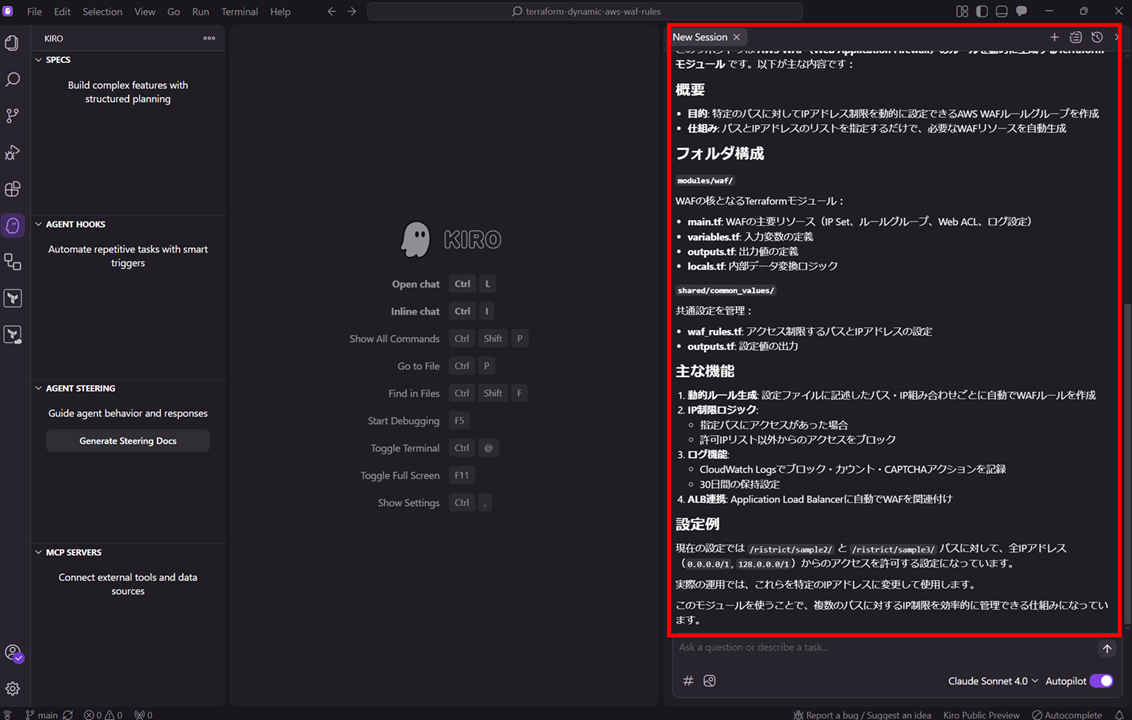Click the chat panel vertical scrollbar
The height and width of the screenshot is (720, 1132).
1127,462
